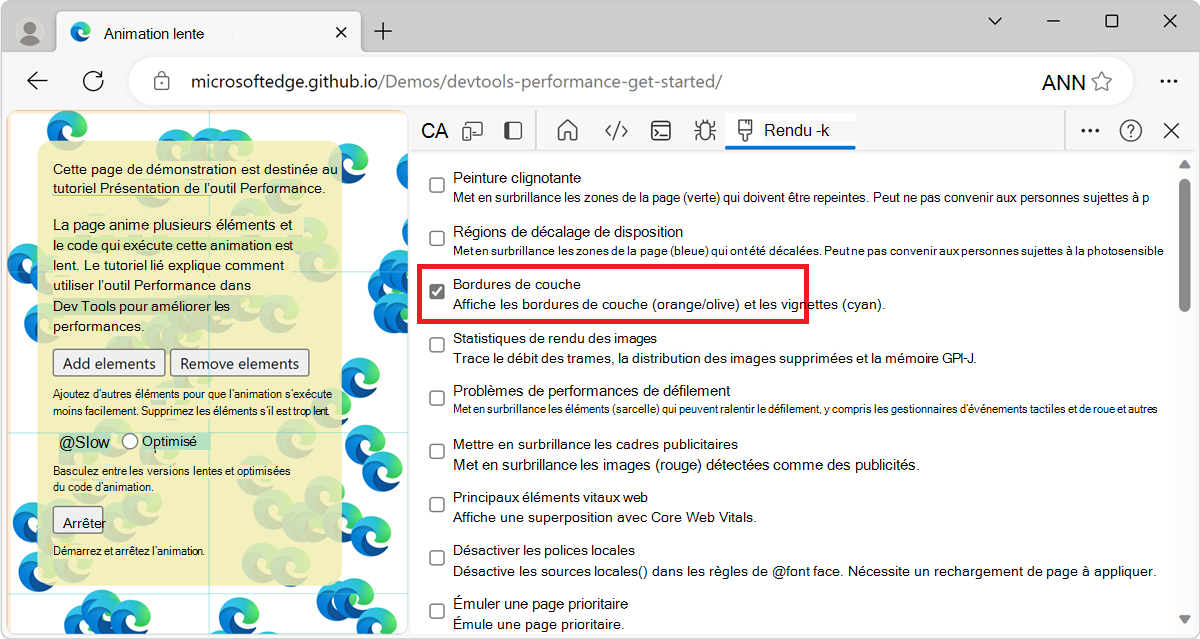Open a new browser tab
The image size is (1200, 639).
(x=383, y=32)
